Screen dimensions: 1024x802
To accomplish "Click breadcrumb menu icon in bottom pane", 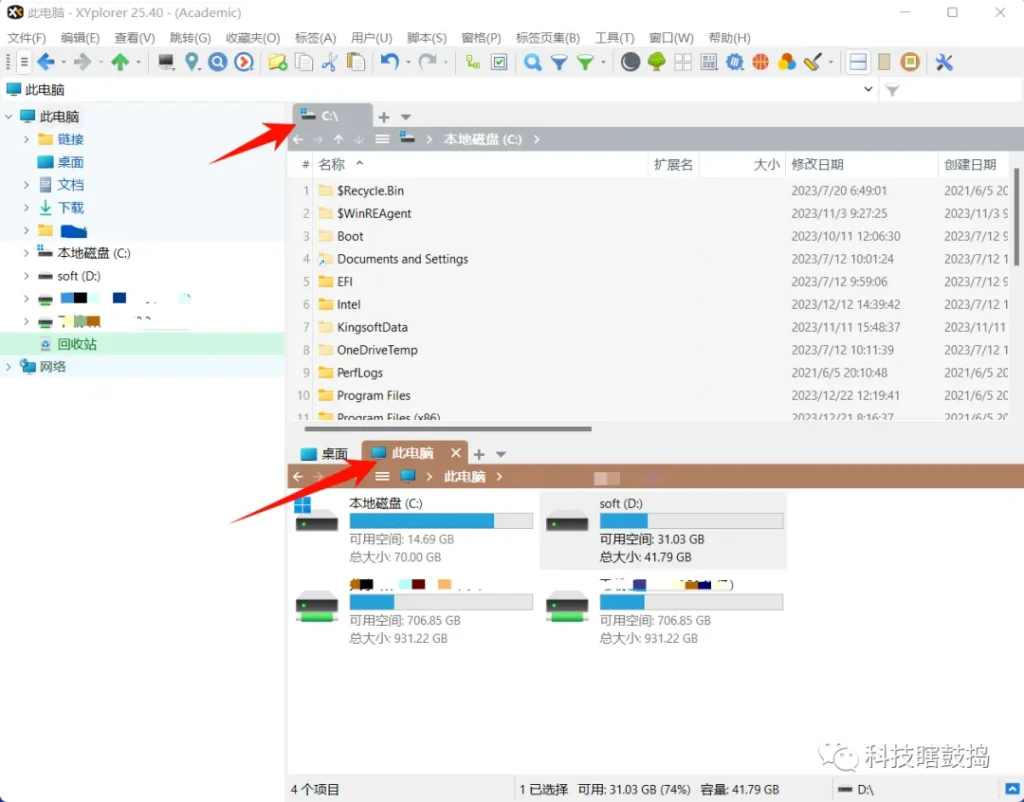I will click(382, 477).
